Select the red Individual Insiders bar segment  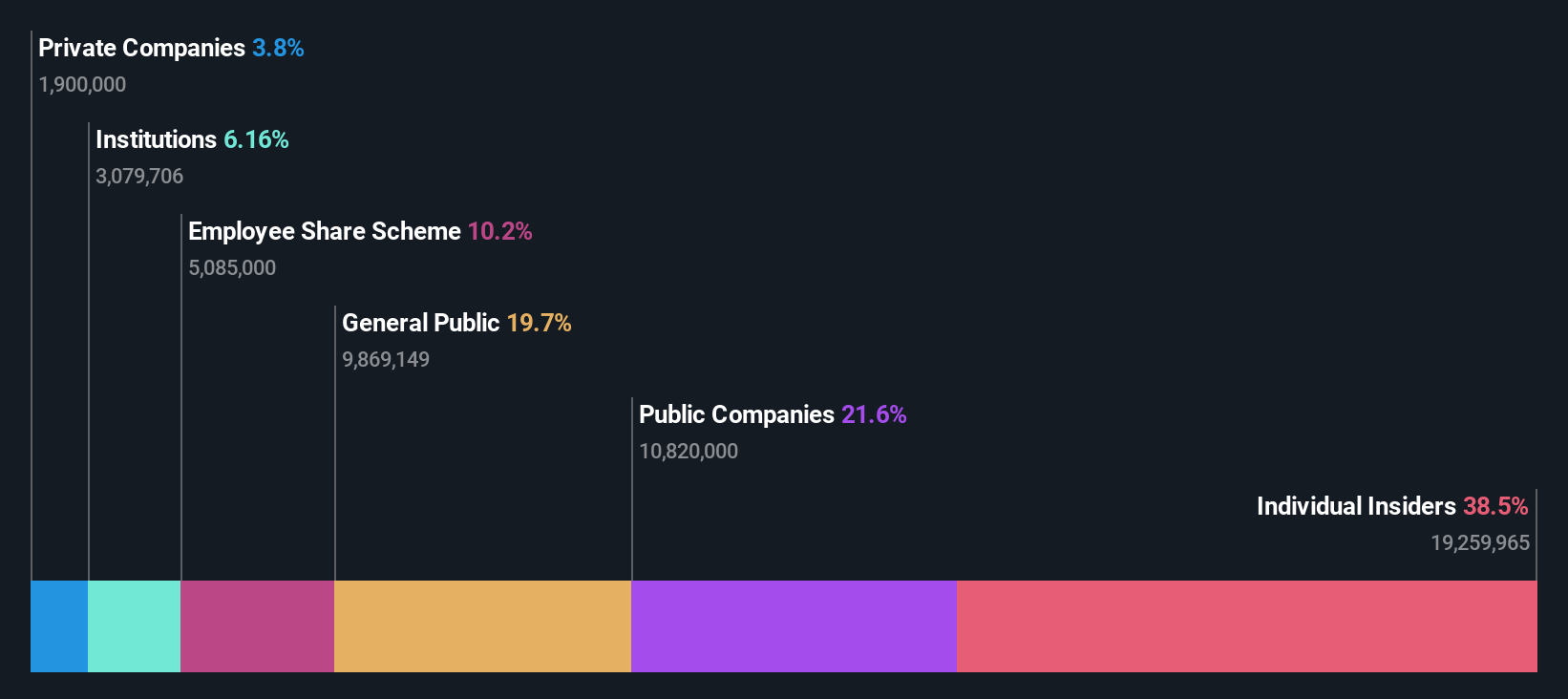pyautogui.click(x=1246, y=626)
